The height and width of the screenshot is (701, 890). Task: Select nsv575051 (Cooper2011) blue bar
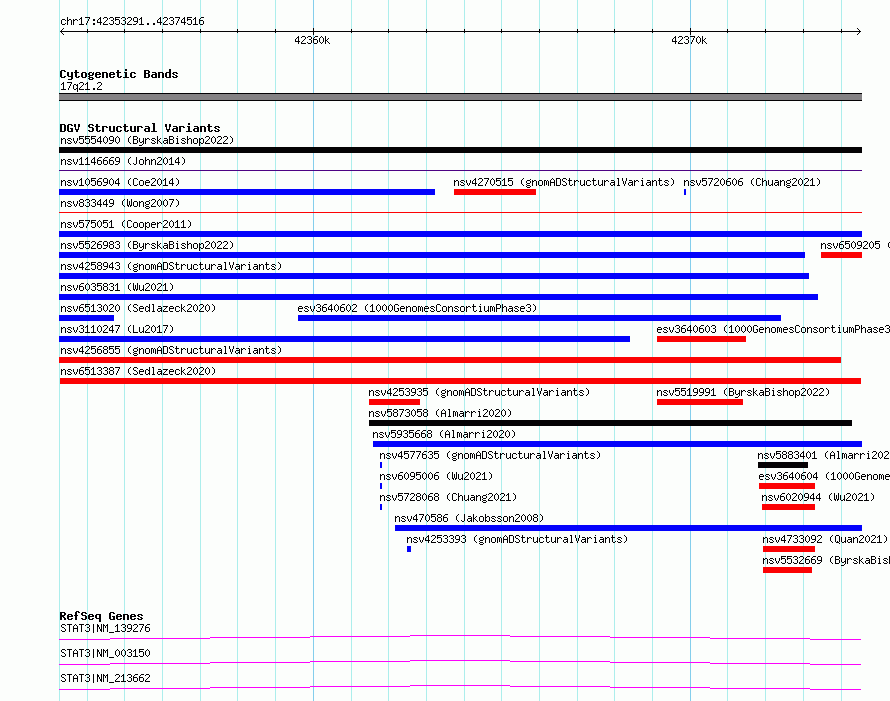point(460,234)
